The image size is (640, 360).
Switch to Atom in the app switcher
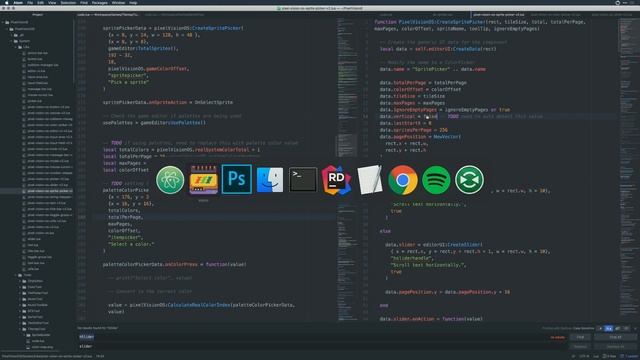click(x=170, y=180)
